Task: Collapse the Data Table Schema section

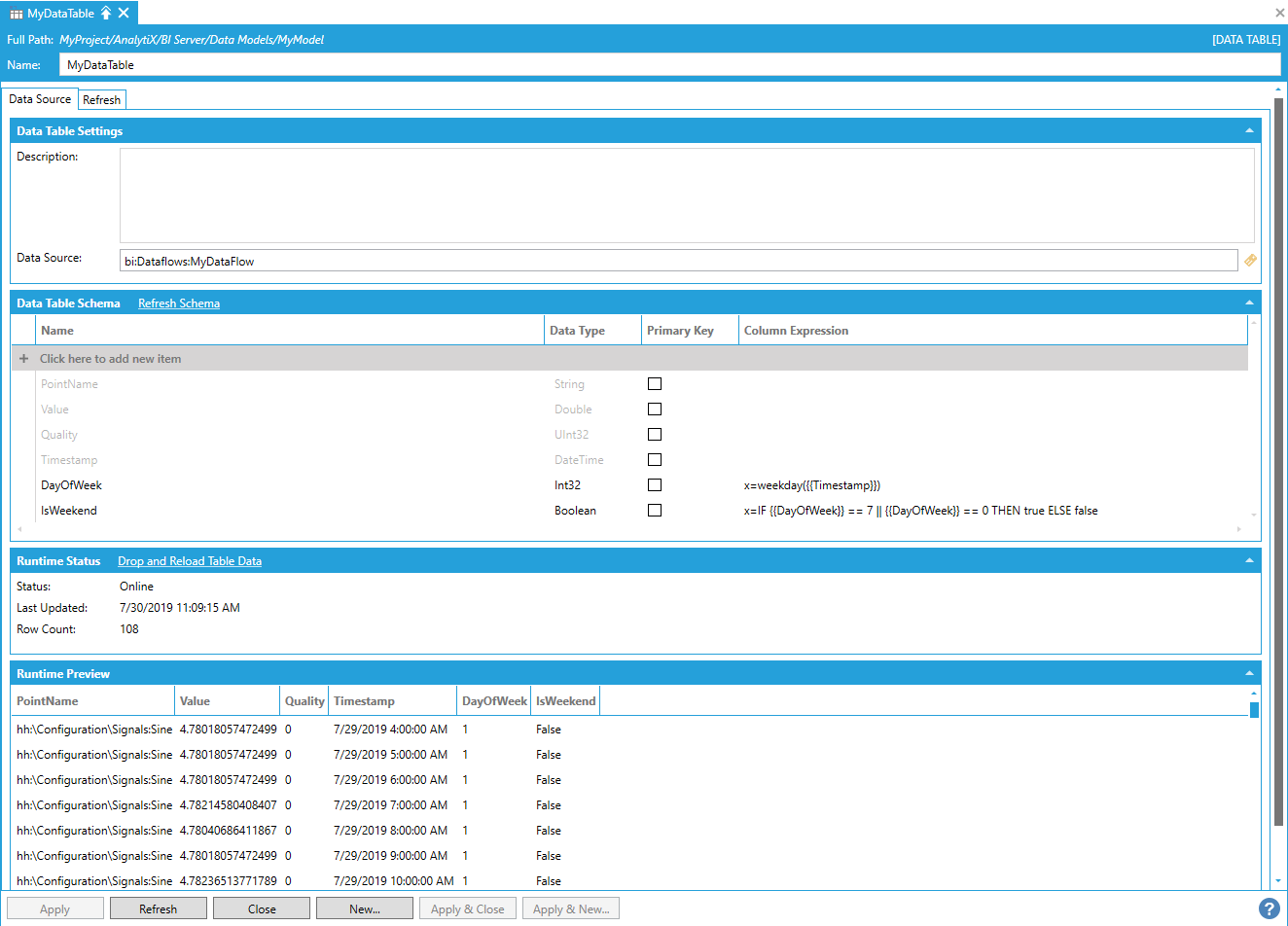Action: pos(1249,303)
